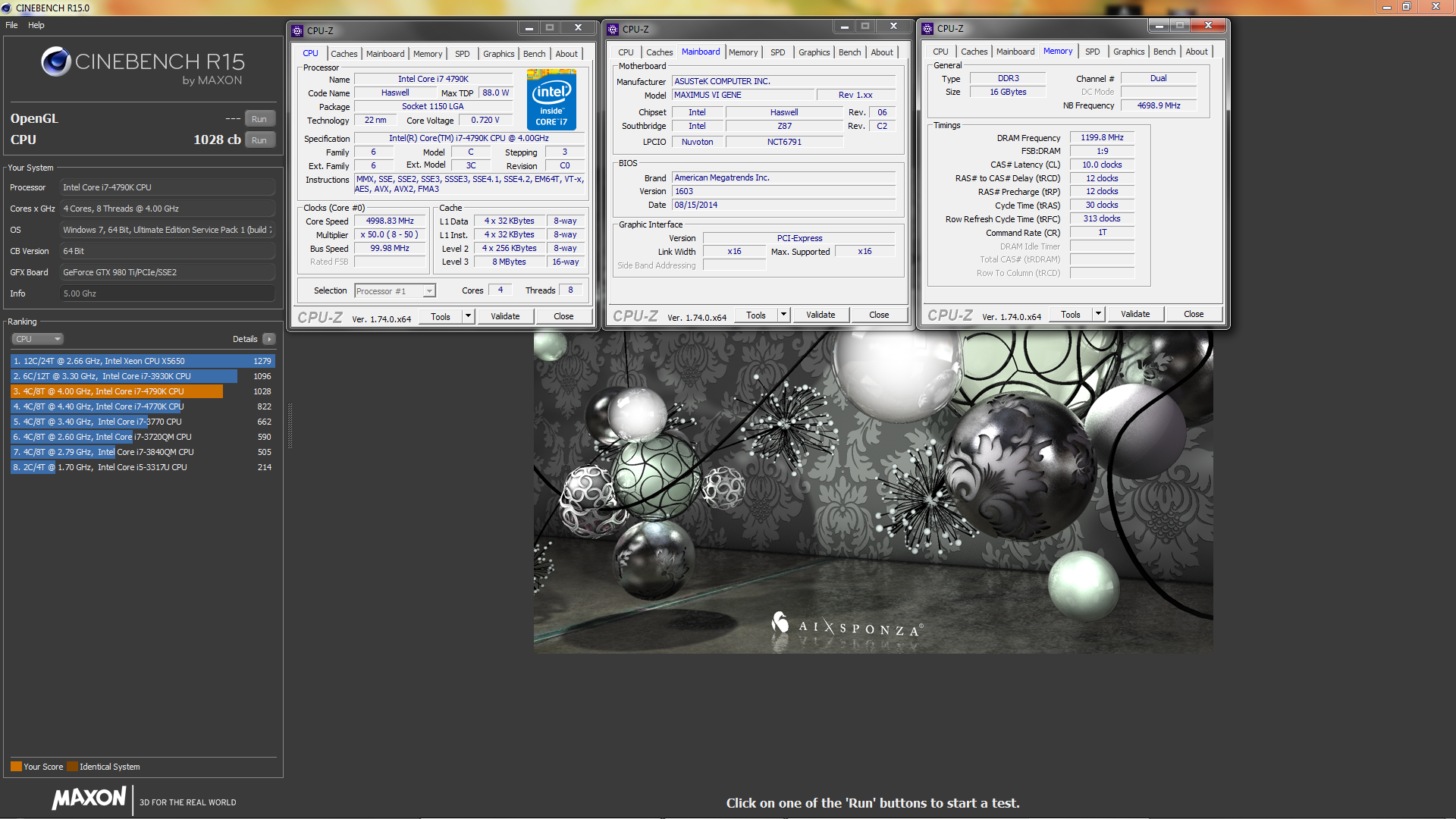Click the BIOS date 08/15/2014
The width and height of the screenshot is (1456, 819).
click(783, 205)
